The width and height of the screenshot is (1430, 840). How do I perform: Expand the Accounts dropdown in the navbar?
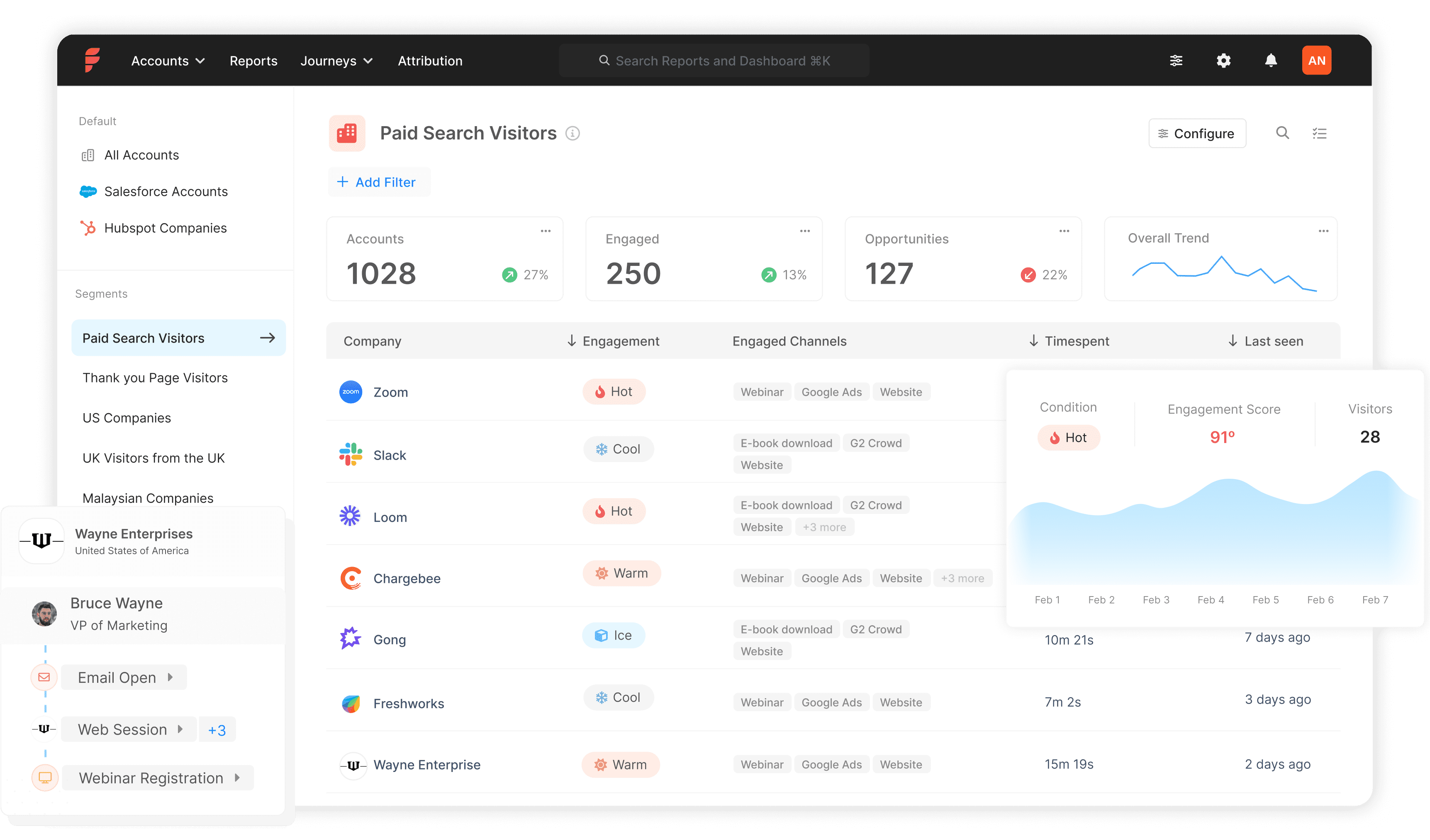[168, 61]
